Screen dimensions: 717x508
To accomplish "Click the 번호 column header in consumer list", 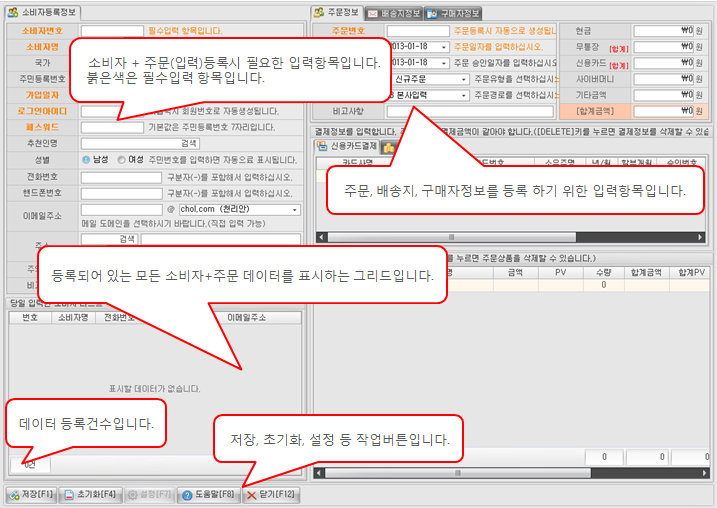I will (30, 317).
